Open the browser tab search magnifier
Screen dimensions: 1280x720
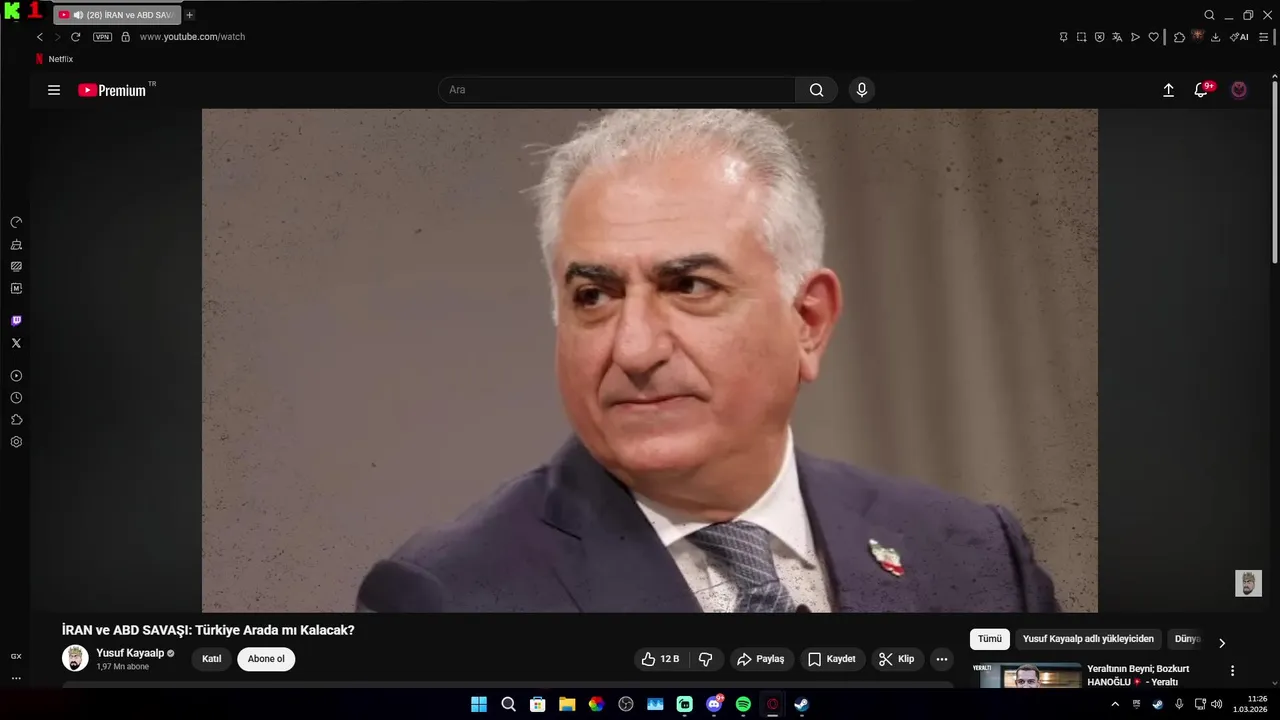pos(1209,15)
